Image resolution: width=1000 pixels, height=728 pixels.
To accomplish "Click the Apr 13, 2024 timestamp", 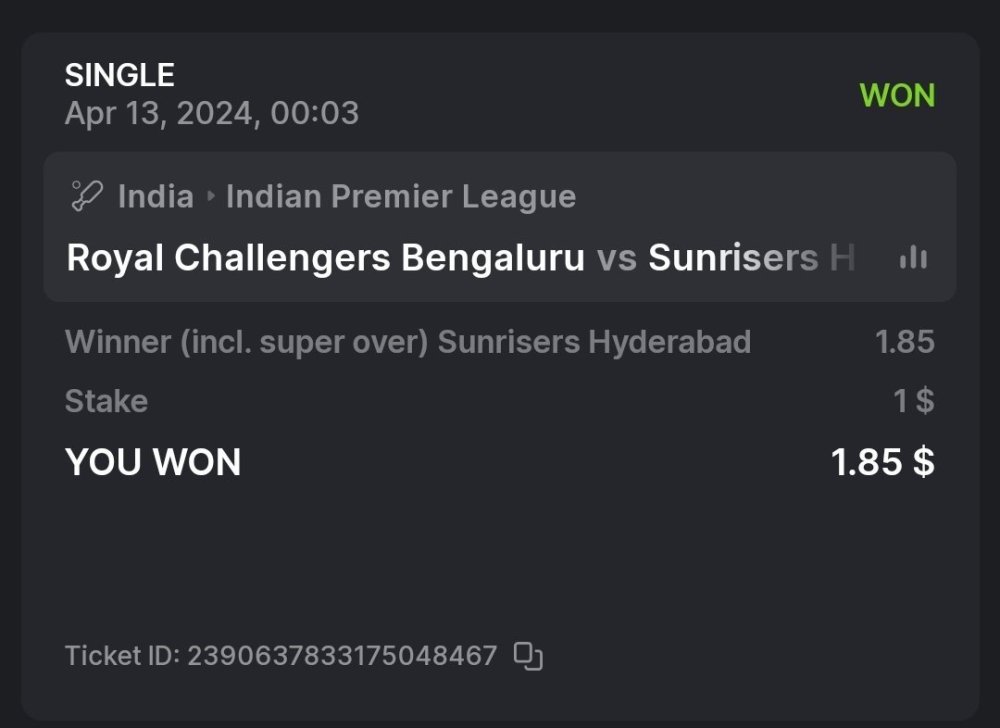I will tap(211, 113).
